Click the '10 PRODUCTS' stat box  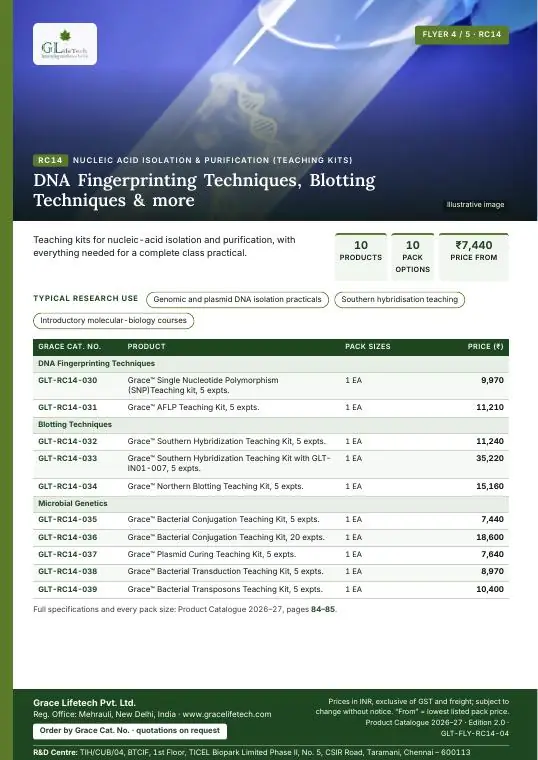(x=361, y=257)
